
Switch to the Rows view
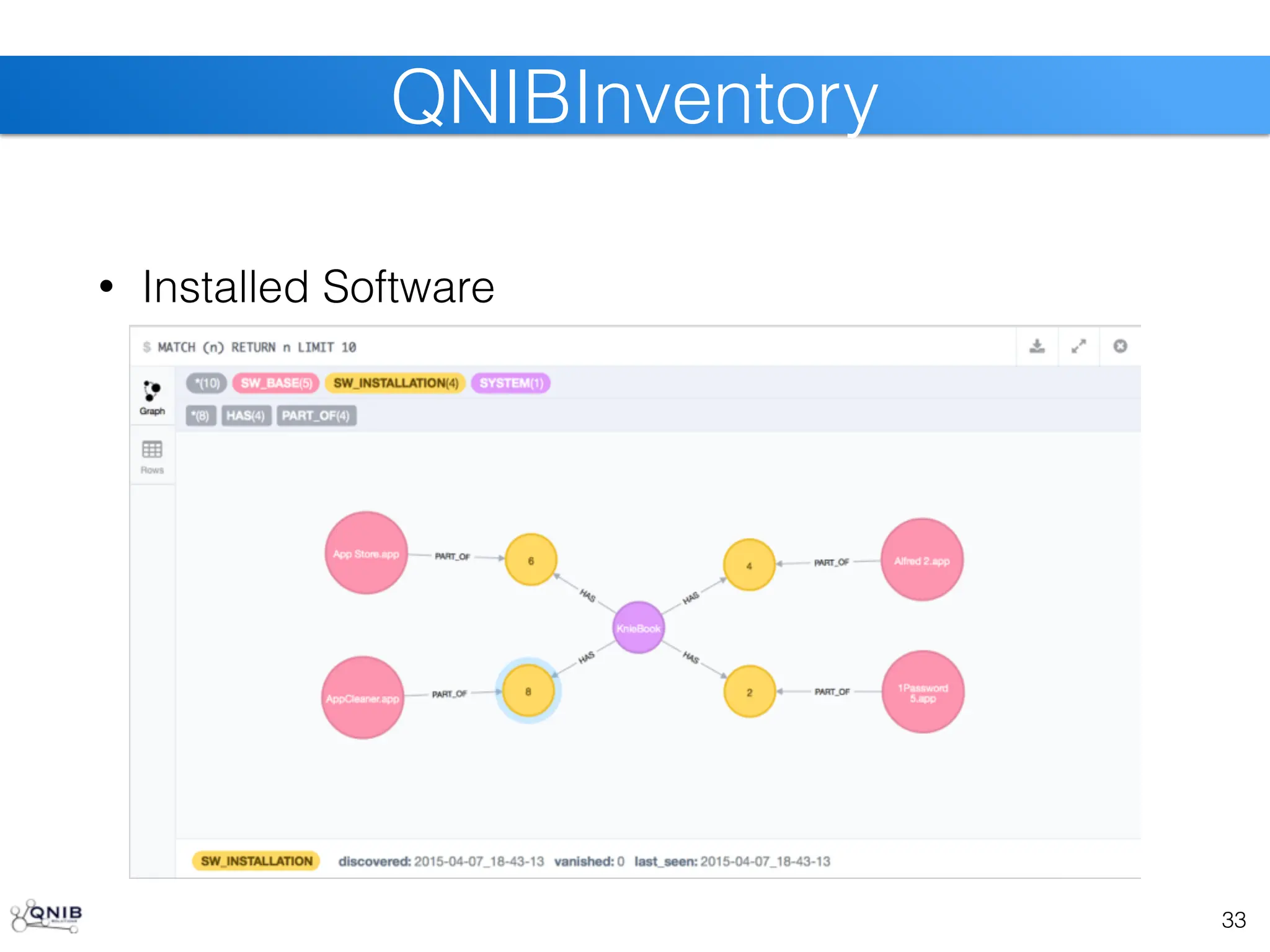(152, 457)
